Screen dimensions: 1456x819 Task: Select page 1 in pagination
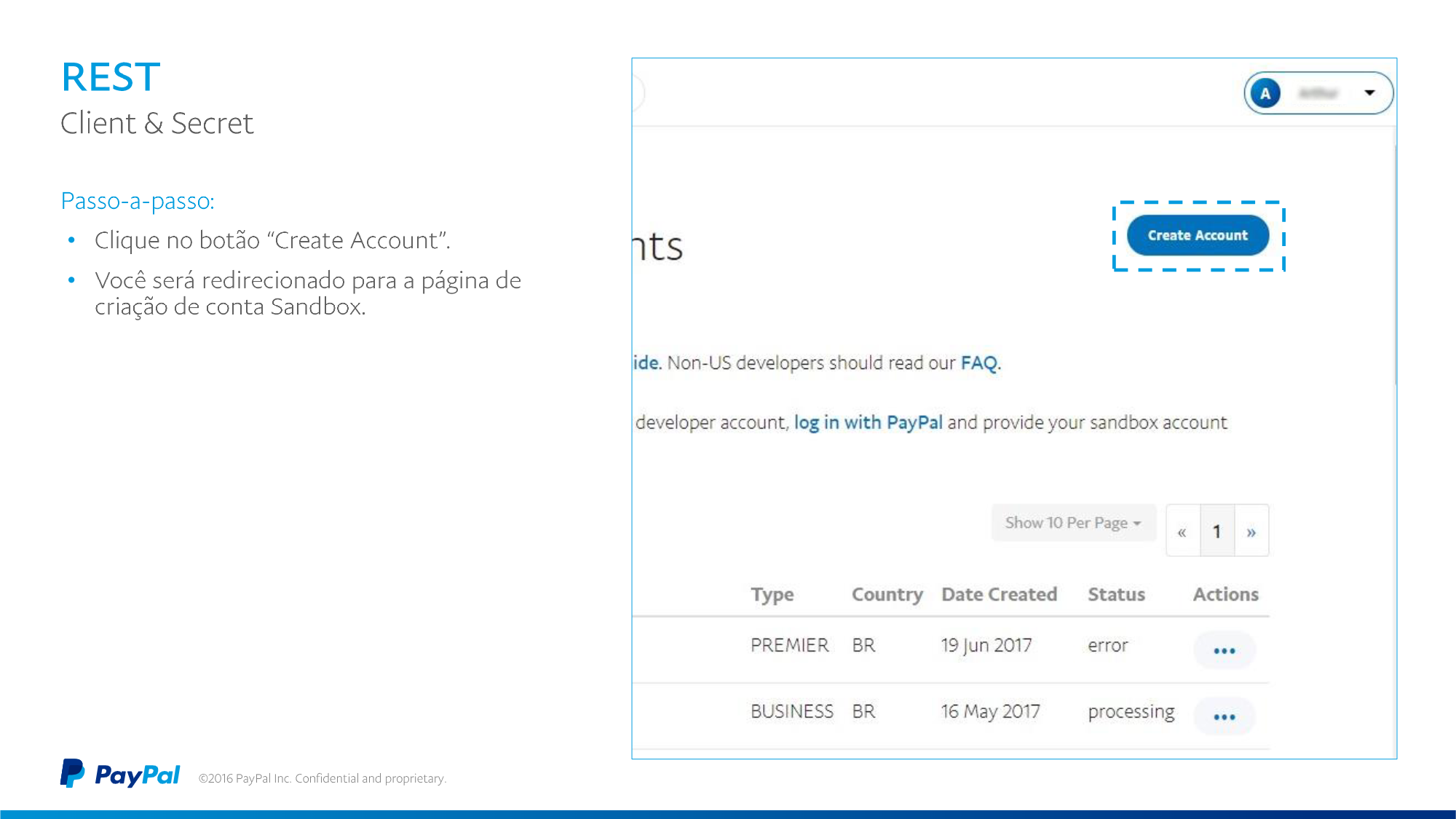coord(1216,531)
